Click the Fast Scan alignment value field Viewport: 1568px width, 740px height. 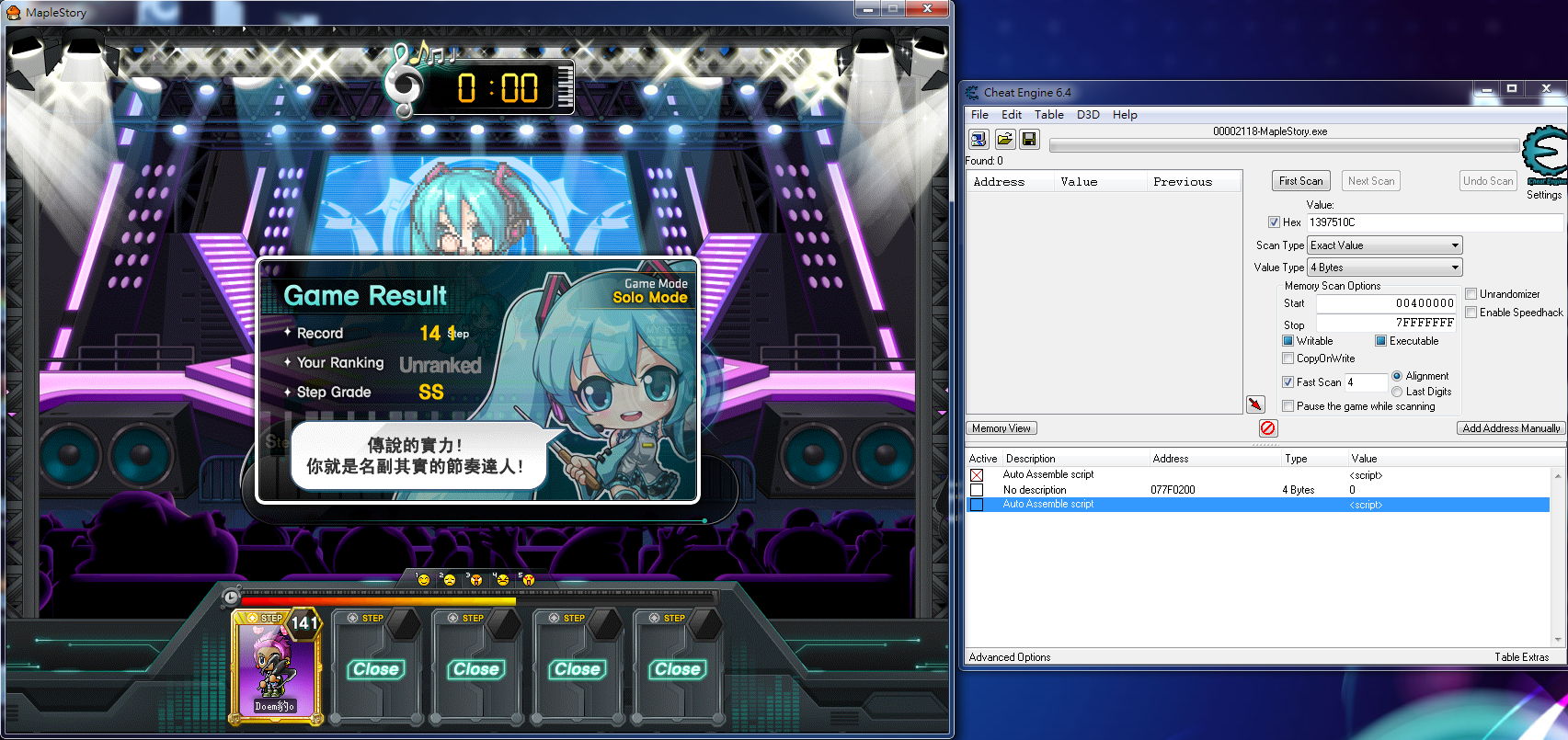[1366, 382]
